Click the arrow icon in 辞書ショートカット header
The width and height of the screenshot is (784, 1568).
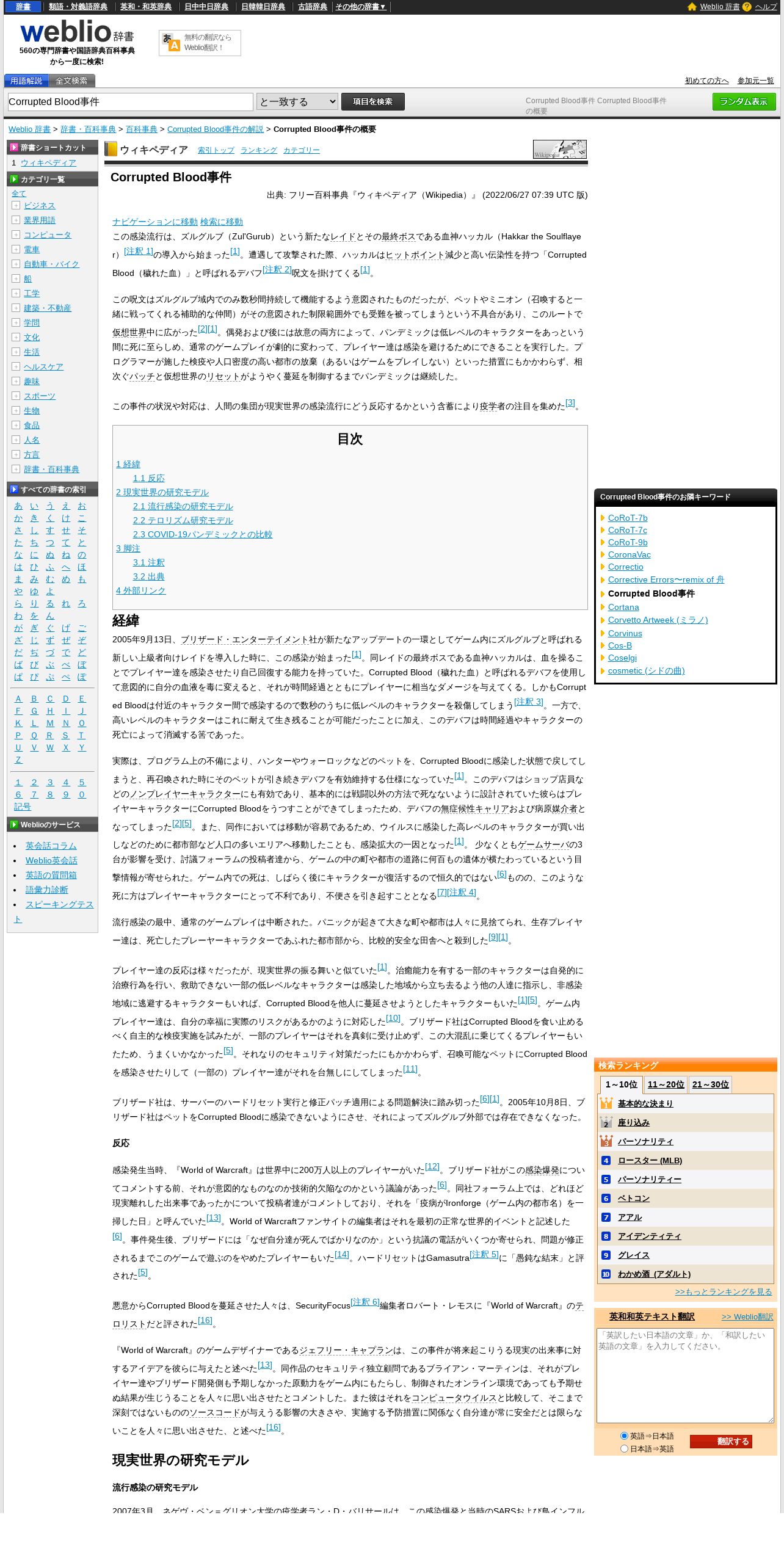[x=14, y=147]
